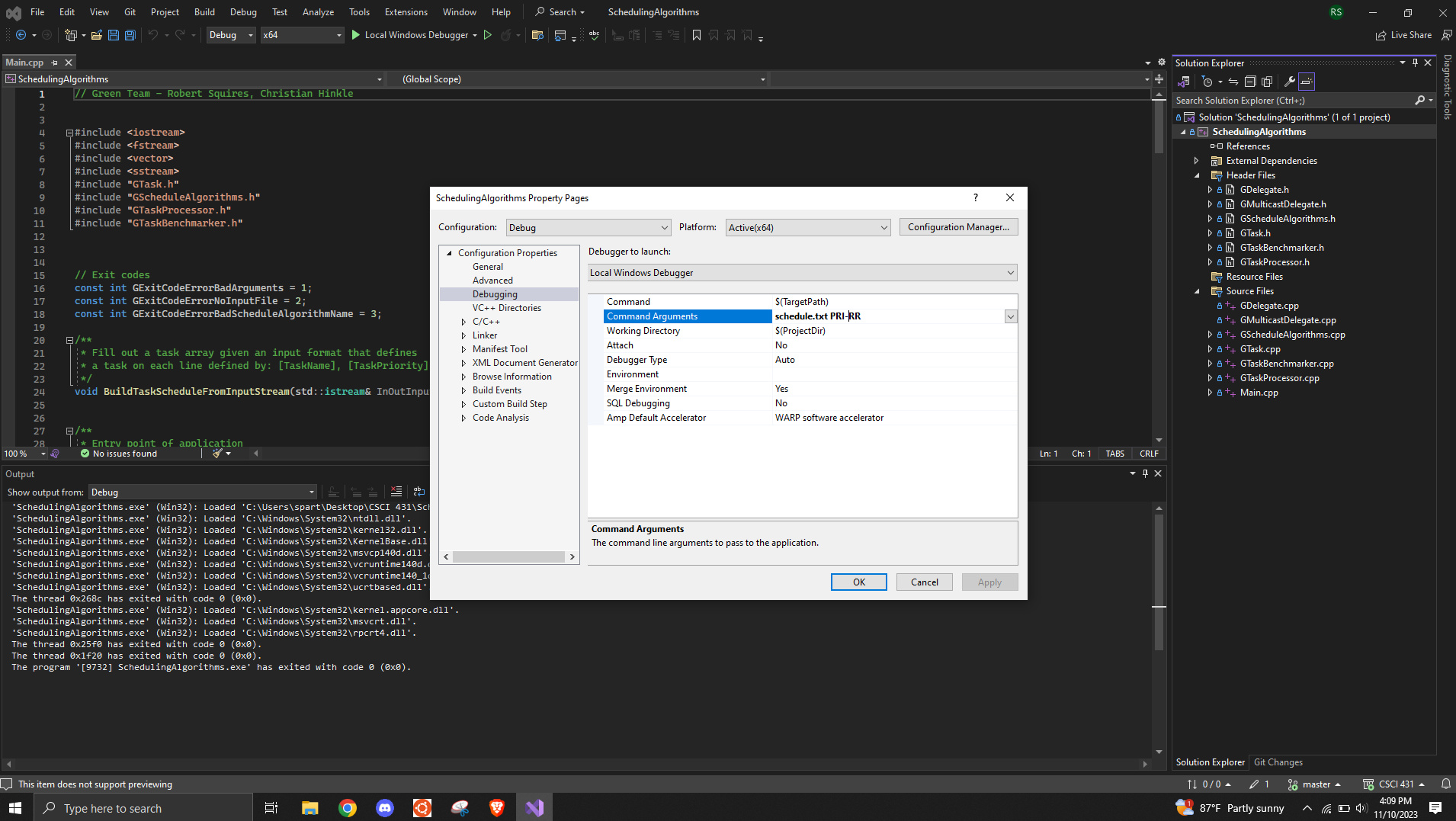The height and width of the screenshot is (821, 1456).
Task: Click the help question mark in Property Pages
Action: point(976,197)
